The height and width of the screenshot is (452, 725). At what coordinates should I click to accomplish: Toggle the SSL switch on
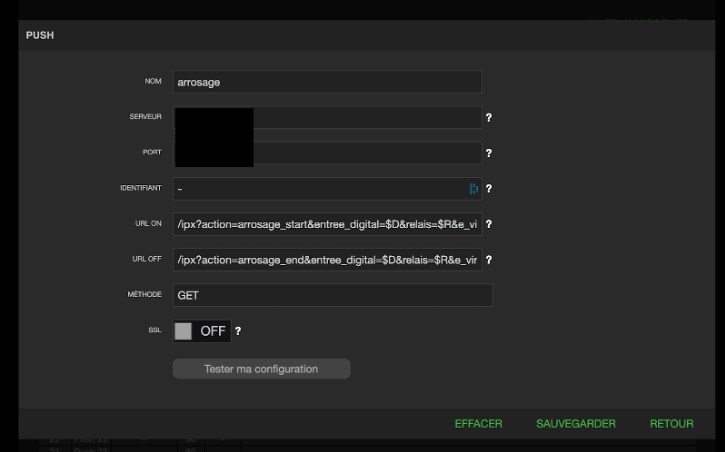pyautogui.click(x=201, y=331)
